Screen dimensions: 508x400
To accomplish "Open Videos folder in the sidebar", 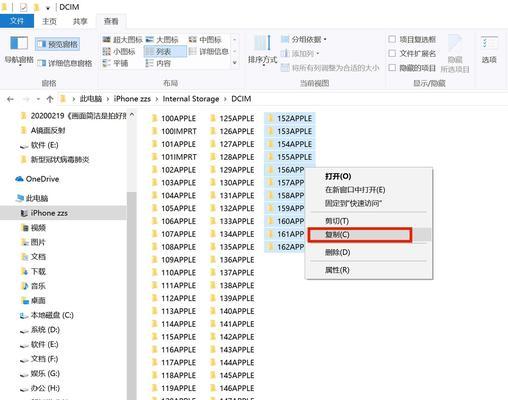I will tap(33, 228).
